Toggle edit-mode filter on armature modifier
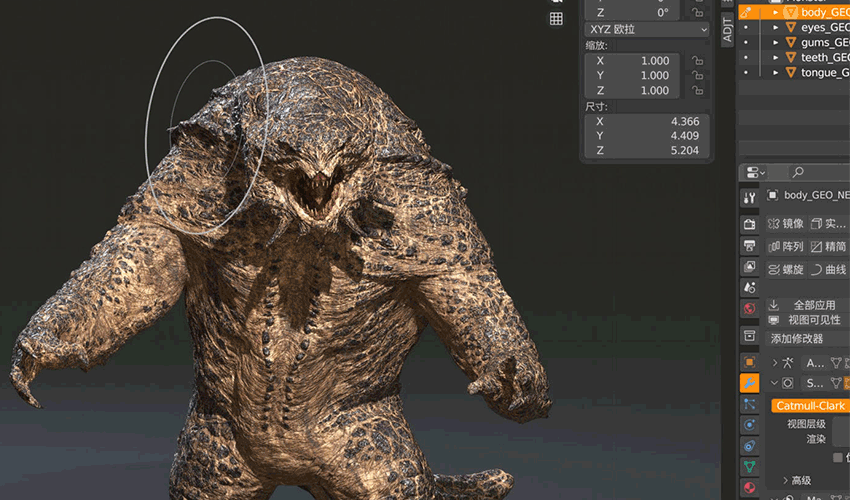The image size is (850, 500). point(836,362)
